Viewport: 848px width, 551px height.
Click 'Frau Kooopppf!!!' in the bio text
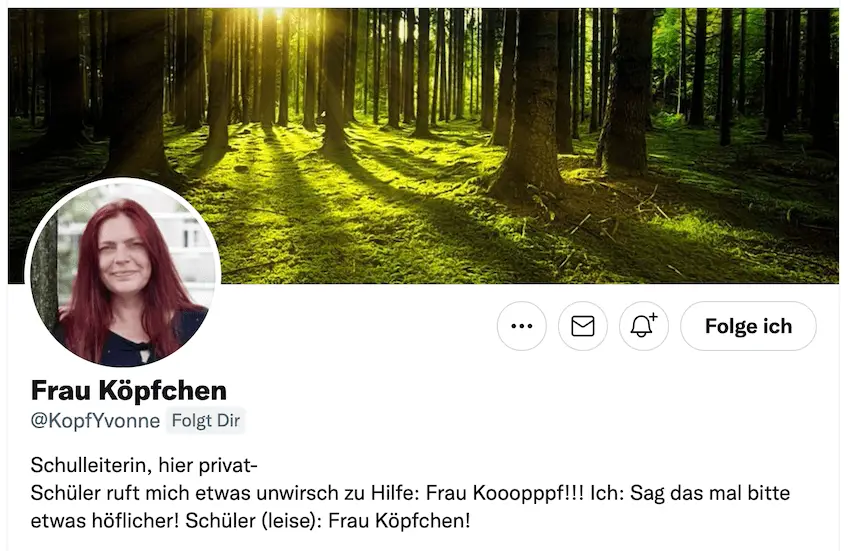pyautogui.click(x=505, y=493)
